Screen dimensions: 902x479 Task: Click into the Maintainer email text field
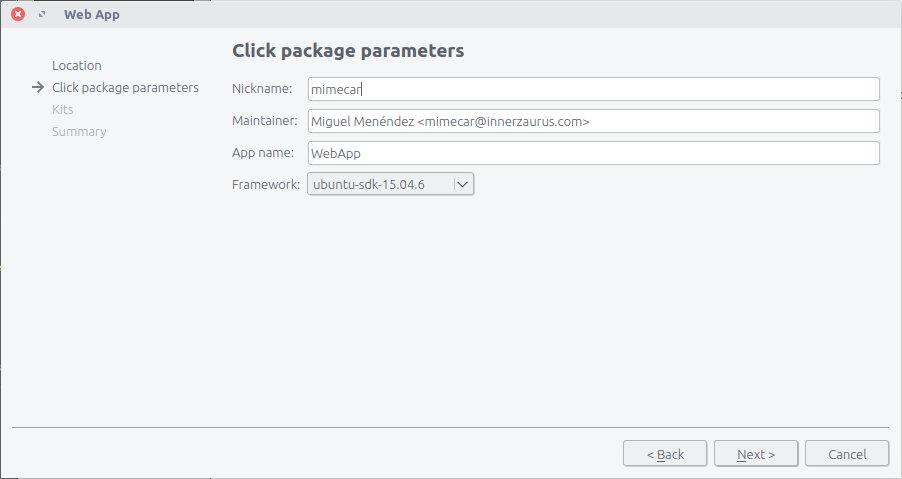(x=594, y=121)
